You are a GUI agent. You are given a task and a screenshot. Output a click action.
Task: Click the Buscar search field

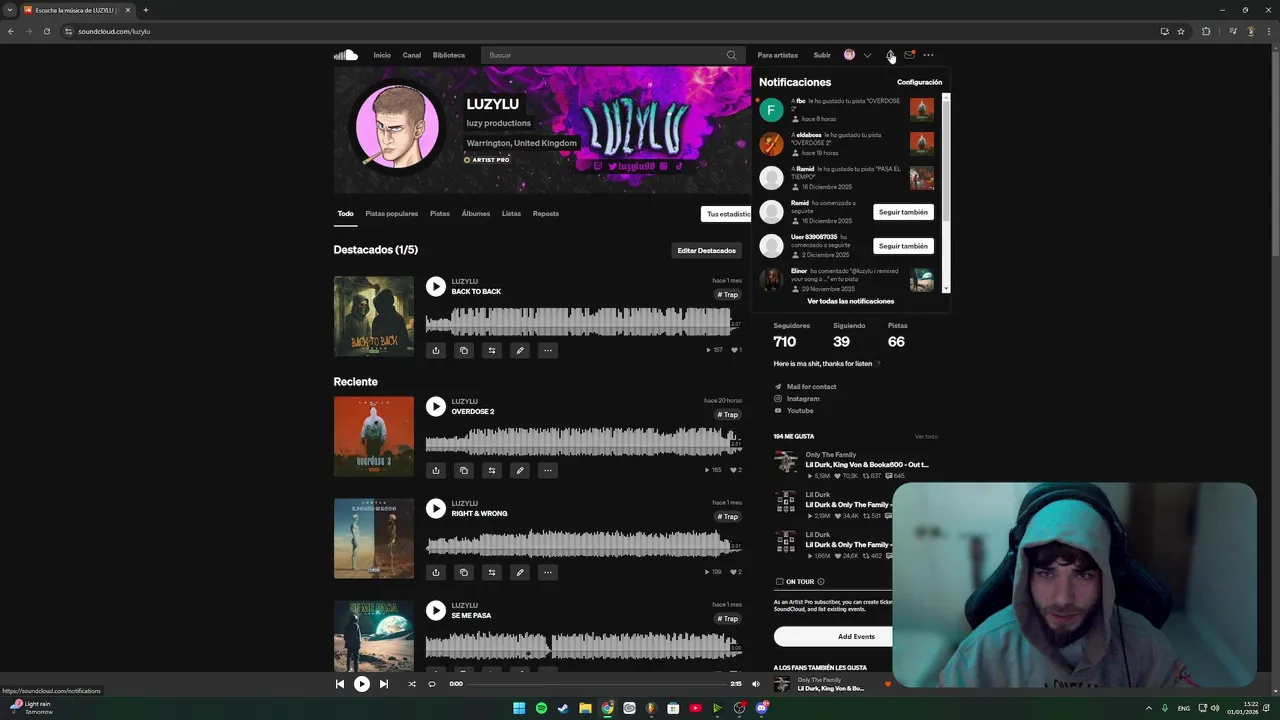(611, 55)
